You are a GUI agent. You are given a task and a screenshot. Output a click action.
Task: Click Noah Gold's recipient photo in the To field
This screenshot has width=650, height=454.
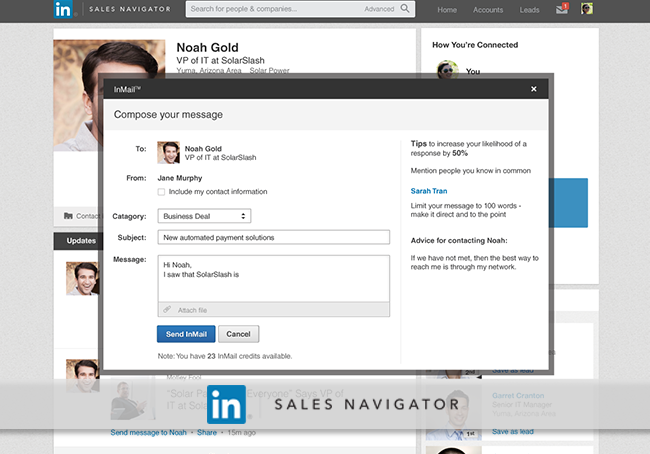click(x=168, y=152)
